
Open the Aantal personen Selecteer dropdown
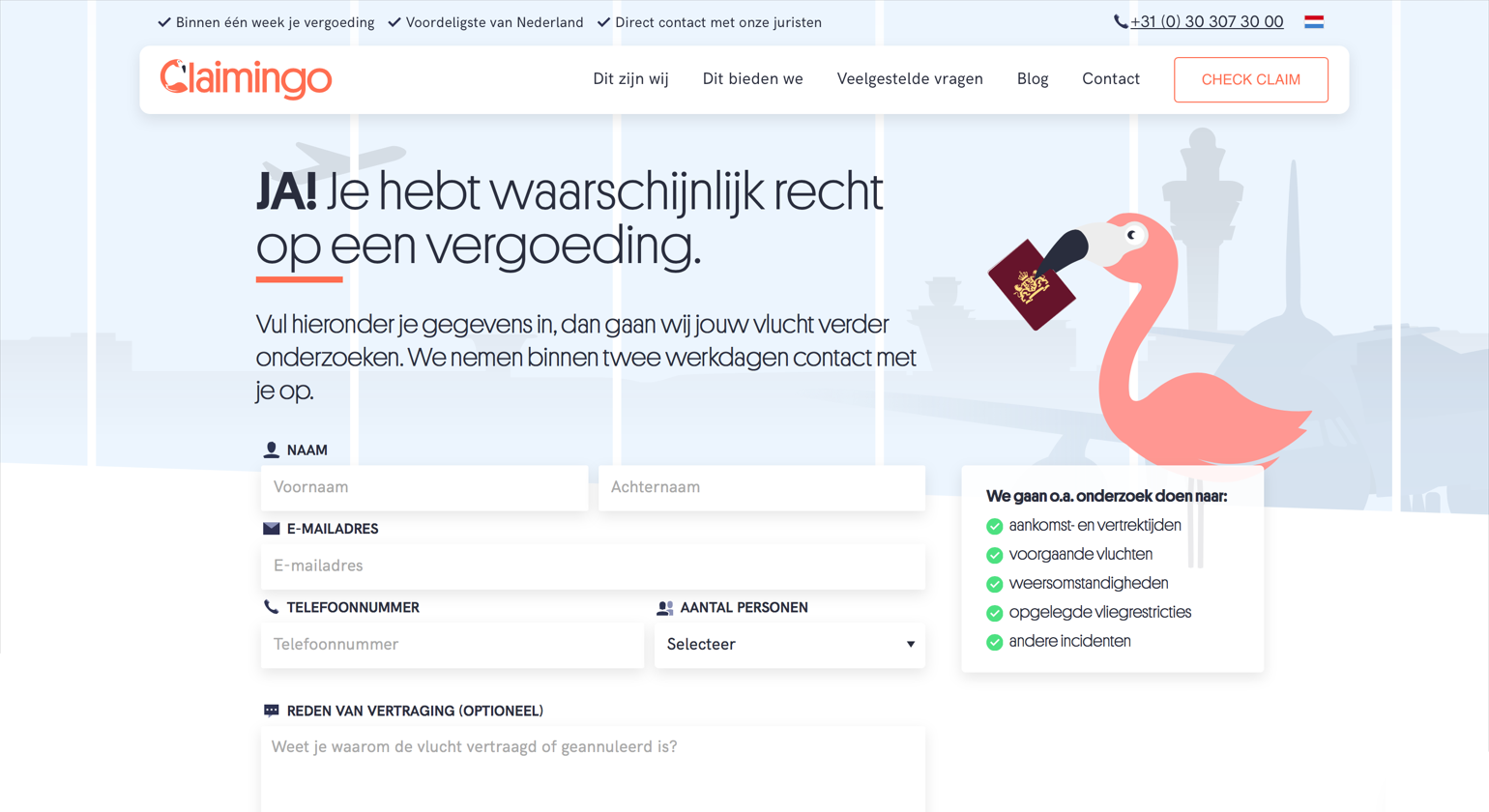[x=790, y=645]
